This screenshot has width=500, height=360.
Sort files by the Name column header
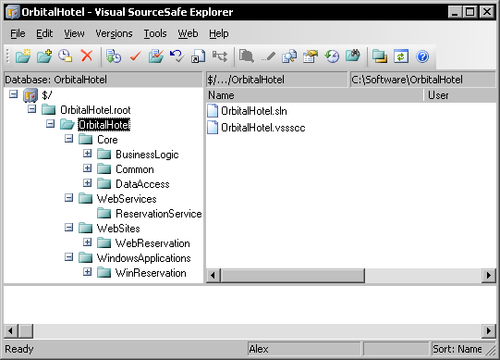point(314,95)
